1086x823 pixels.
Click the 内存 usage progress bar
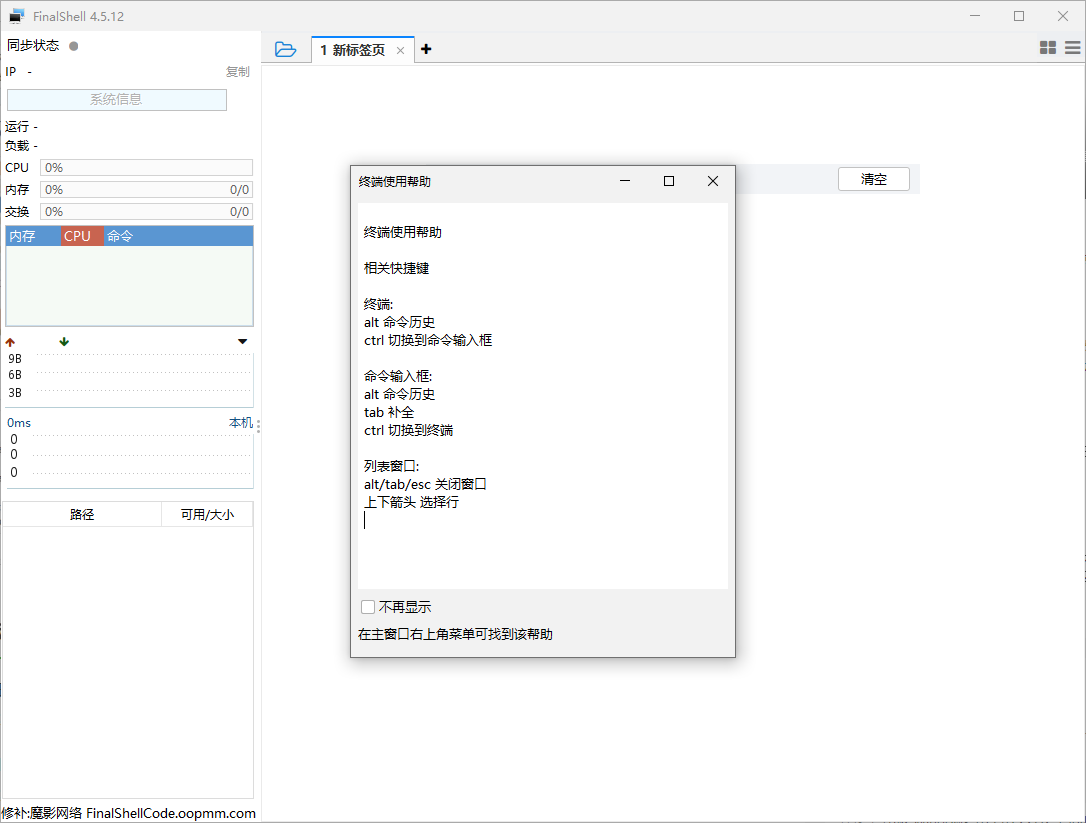(x=146, y=190)
